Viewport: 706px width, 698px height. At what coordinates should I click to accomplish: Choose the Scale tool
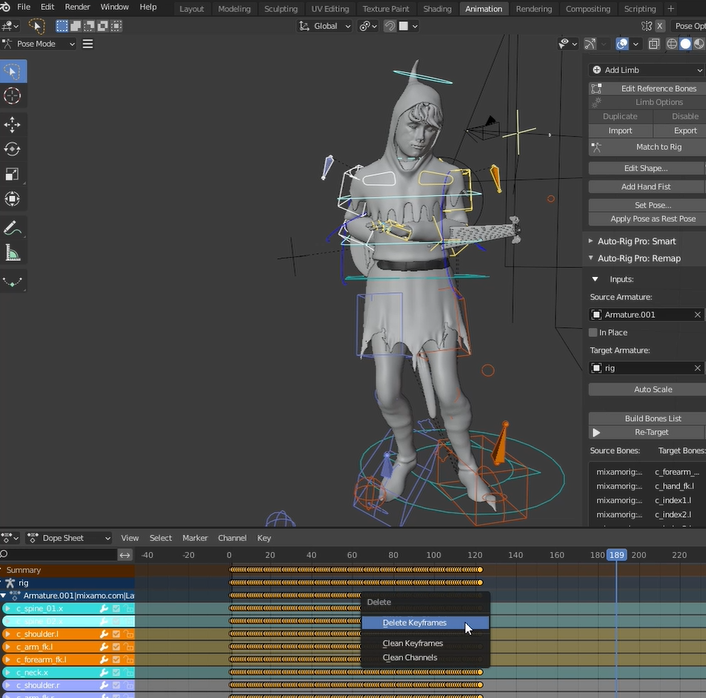(x=13, y=174)
